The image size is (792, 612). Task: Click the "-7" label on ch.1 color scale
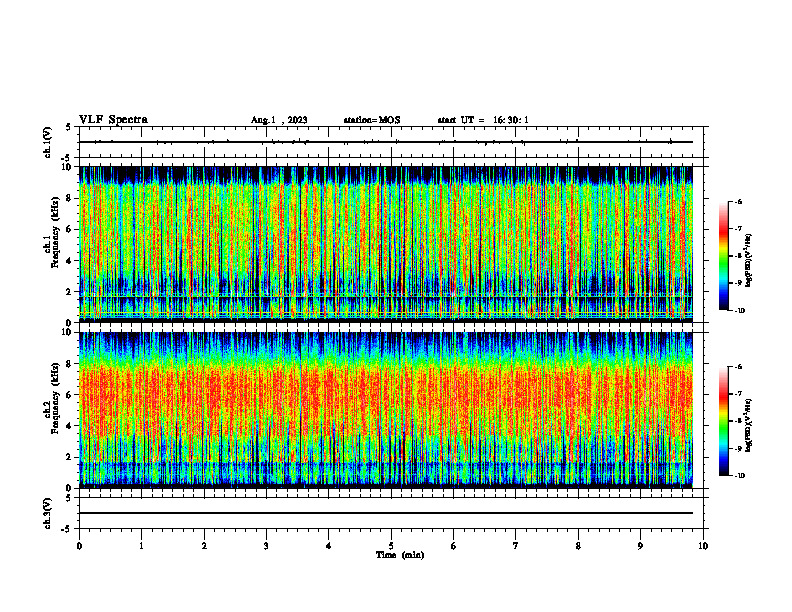click(x=738, y=229)
